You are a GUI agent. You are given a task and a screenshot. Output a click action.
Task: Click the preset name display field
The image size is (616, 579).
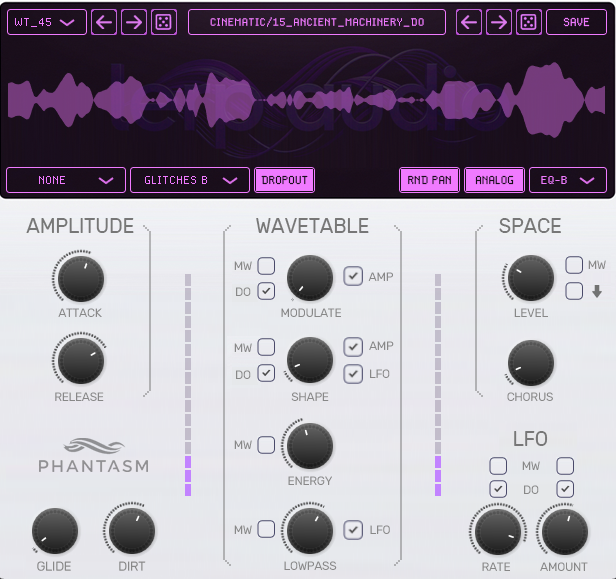pos(316,22)
